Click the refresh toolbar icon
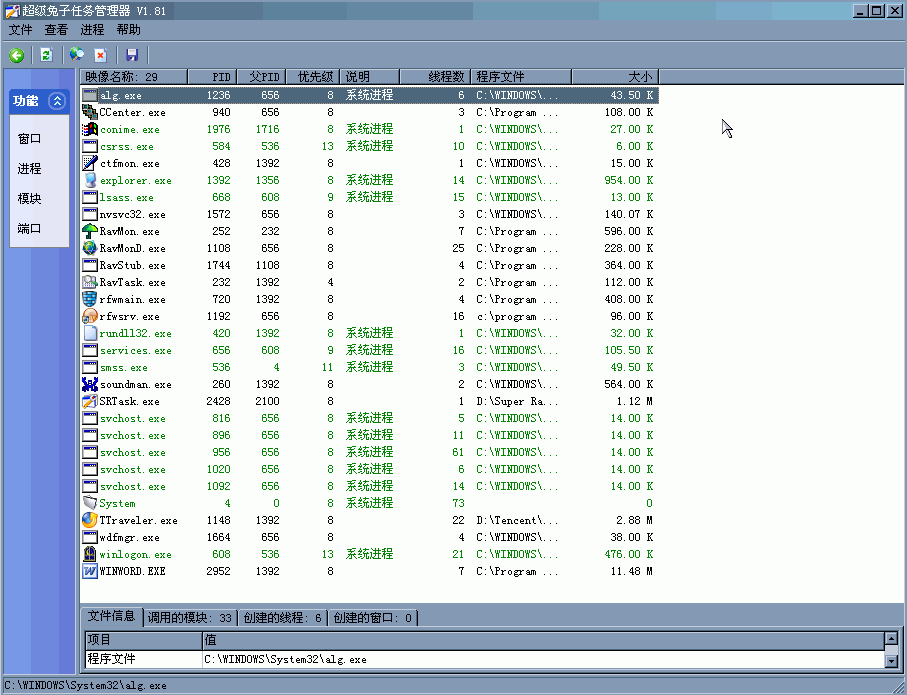Screen dimensions: 907x695 coord(46,55)
